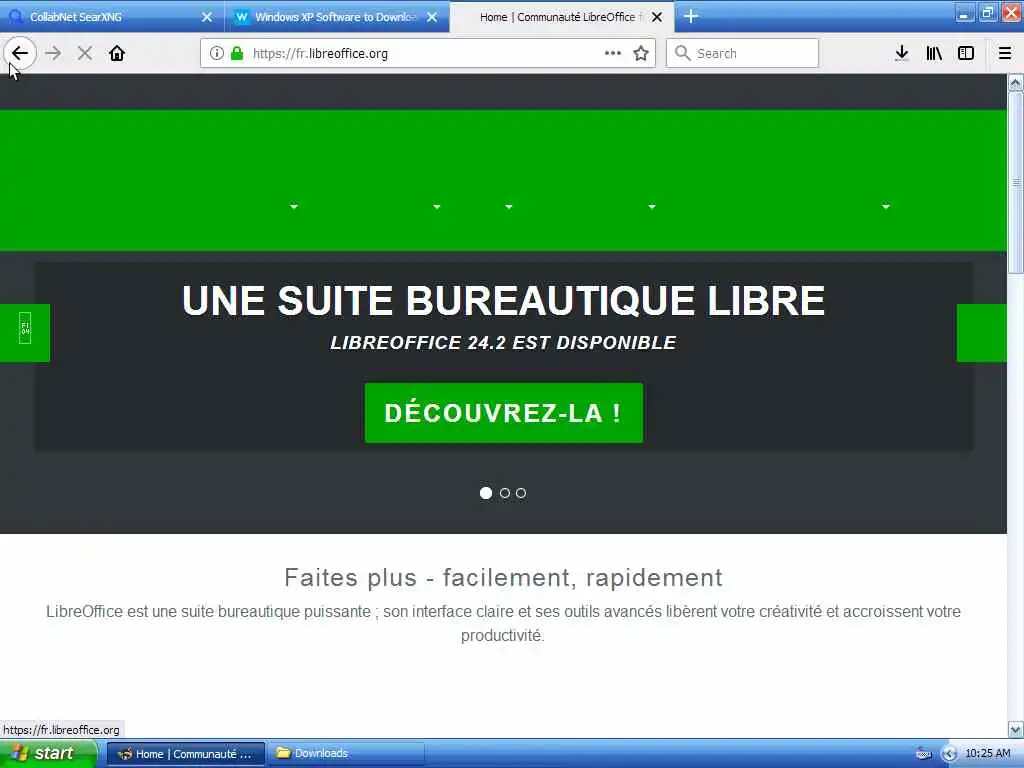Close the CollabNet SearXNG tab
Image resolution: width=1024 pixels, height=768 pixels.
pos(207,17)
